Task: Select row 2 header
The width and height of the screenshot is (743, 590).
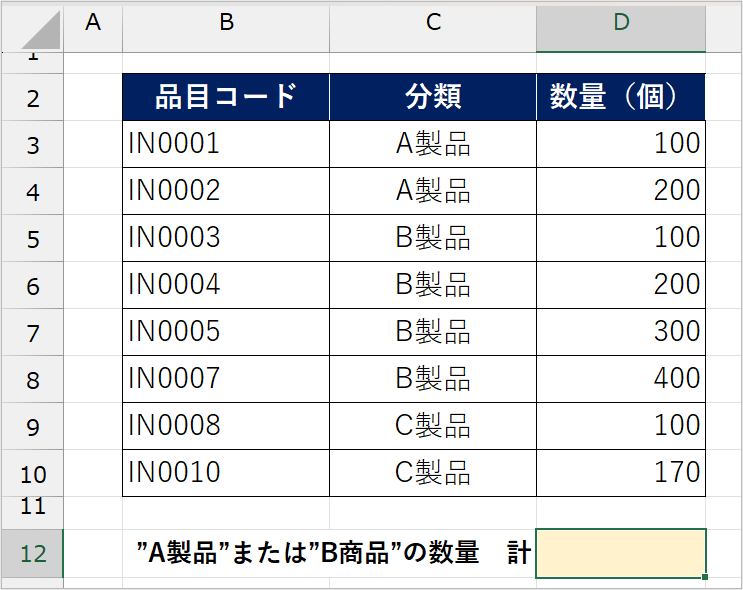Action: click(x=32, y=97)
